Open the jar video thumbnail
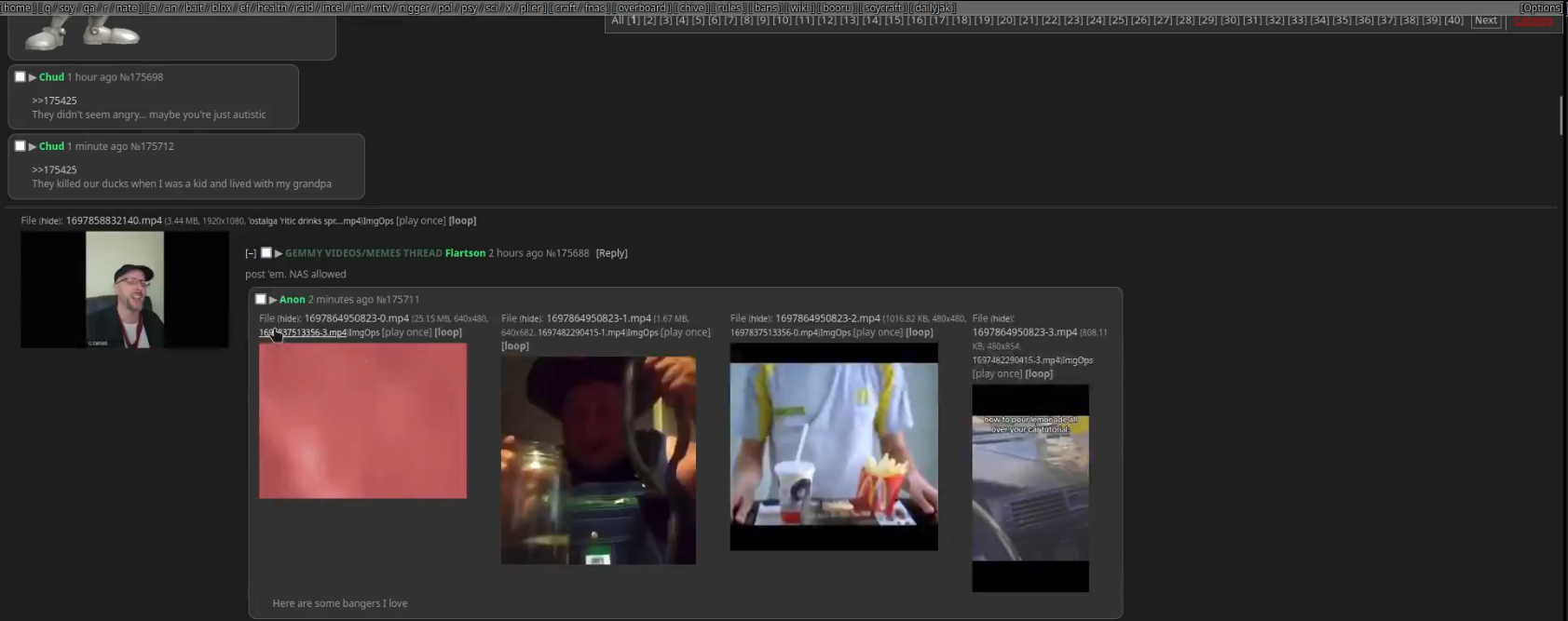The width and height of the screenshot is (1568, 621). coord(598,461)
